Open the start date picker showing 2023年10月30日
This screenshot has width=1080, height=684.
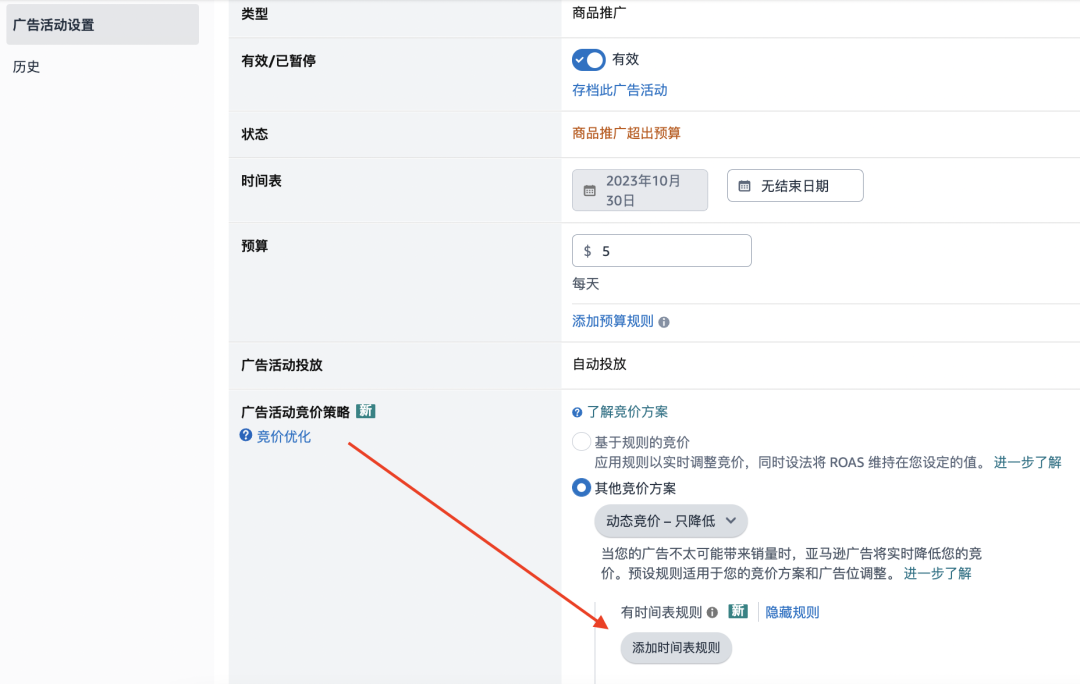pyautogui.click(x=640, y=190)
